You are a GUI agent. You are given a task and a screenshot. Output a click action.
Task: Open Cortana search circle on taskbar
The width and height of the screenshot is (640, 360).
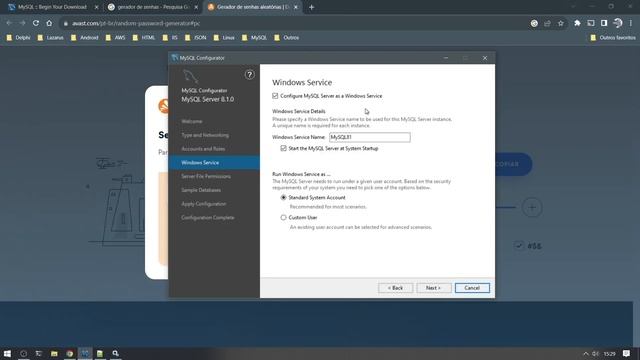coord(23,353)
